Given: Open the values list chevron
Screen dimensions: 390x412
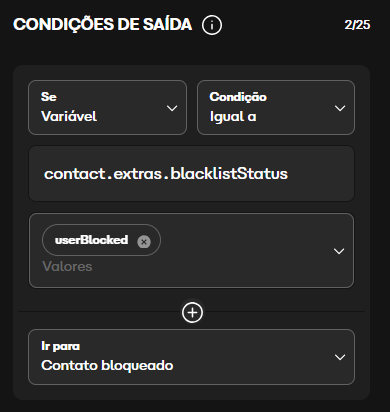Looking at the screenshot, I should [339, 251].
